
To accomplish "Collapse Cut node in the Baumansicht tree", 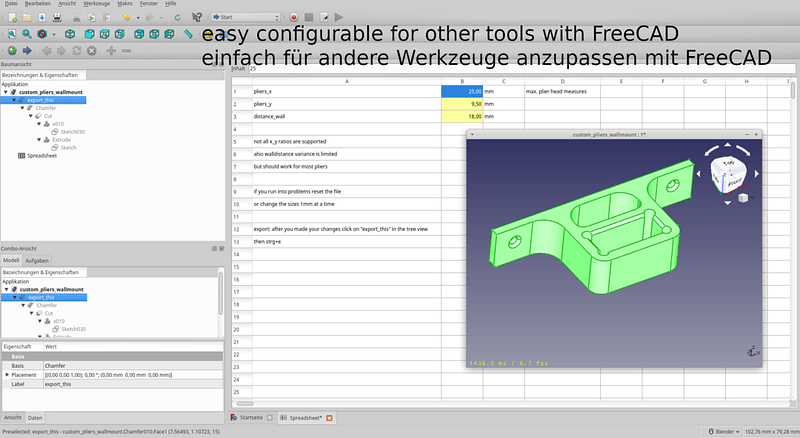I will (31, 116).
